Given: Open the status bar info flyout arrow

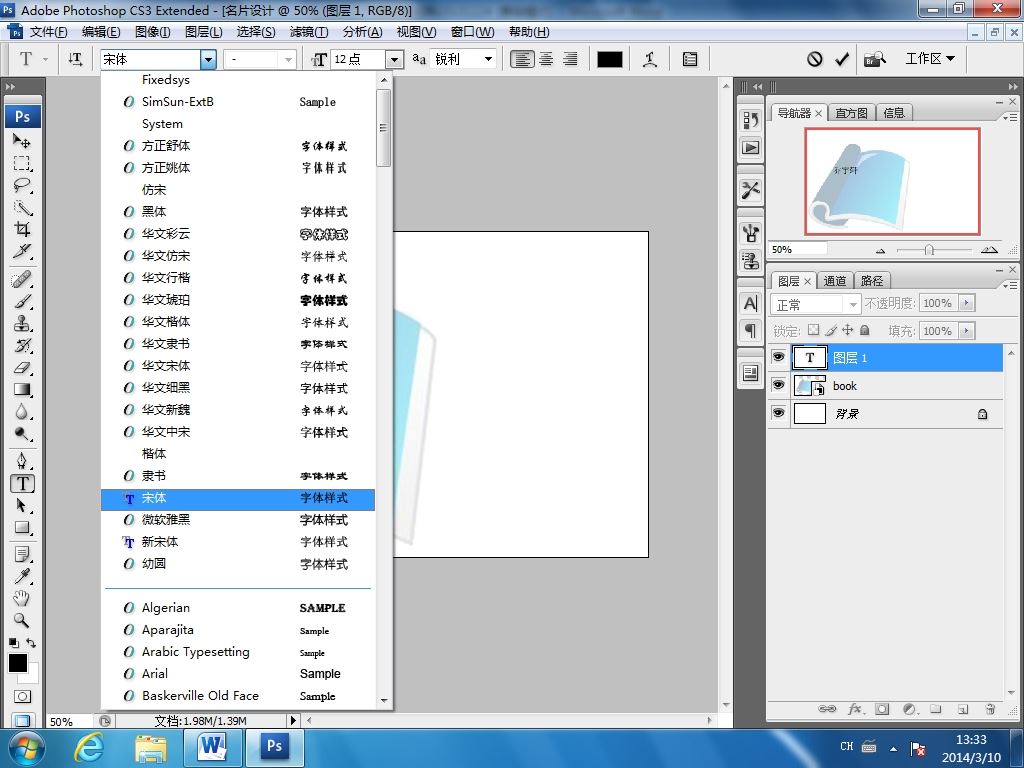Looking at the screenshot, I should coord(293,720).
